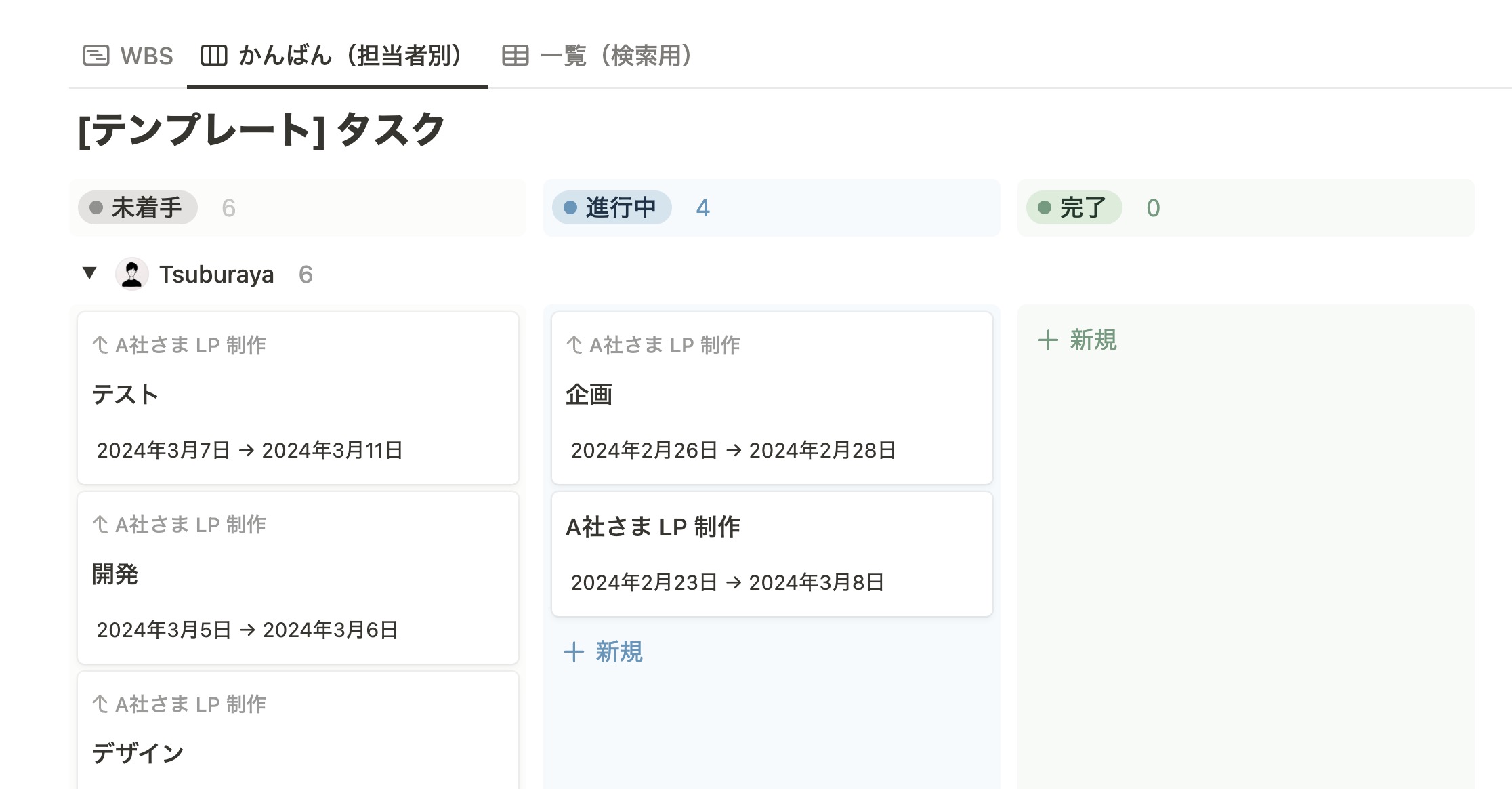
Task: Click the [テンプレート] タスク database title
Action: pyautogui.click(x=261, y=129)
